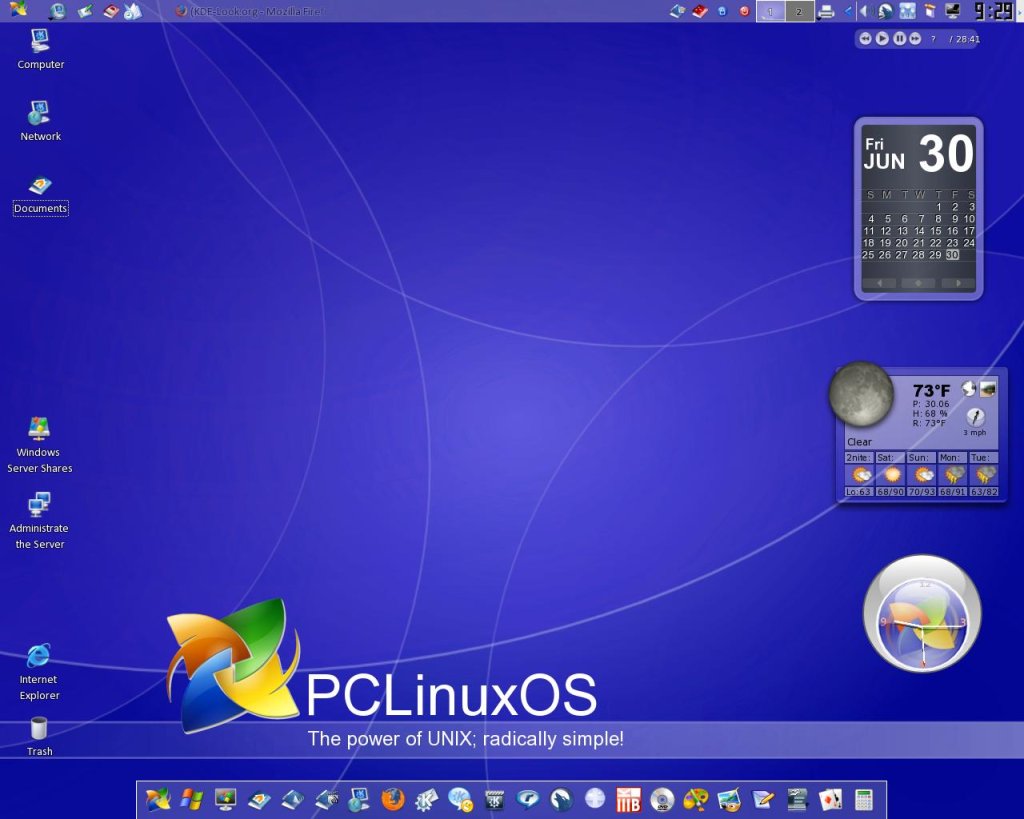The width and height of the screenshot is (1024, 819).
Task: Open Windows Server Shares icon
Action: tap(39, 445)
